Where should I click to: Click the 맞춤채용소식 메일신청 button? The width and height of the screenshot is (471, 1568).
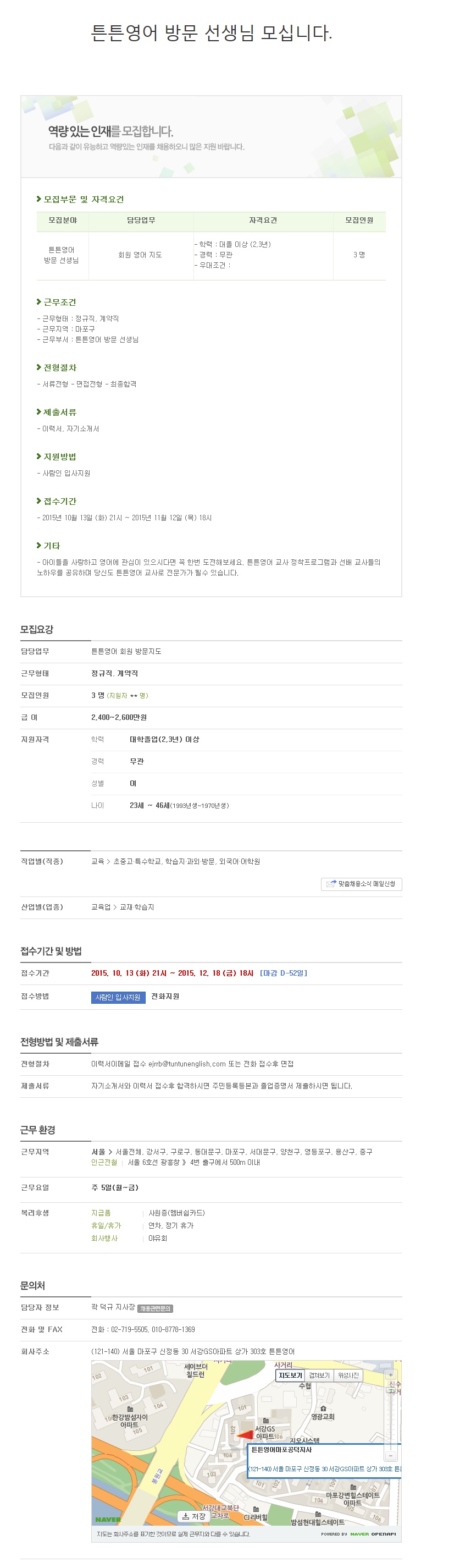coord(362,884)
